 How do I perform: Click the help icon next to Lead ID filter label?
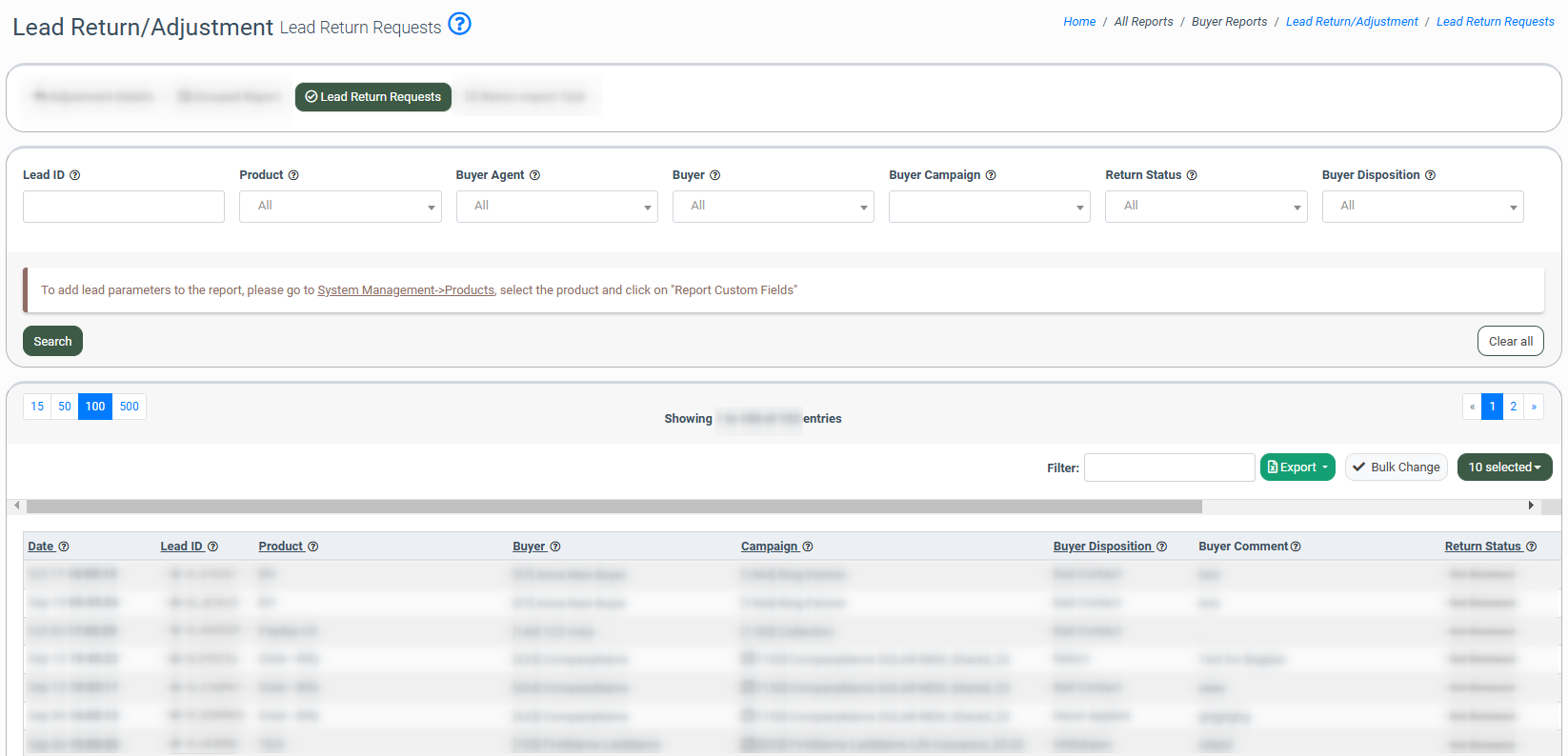(x=75, y=175)
